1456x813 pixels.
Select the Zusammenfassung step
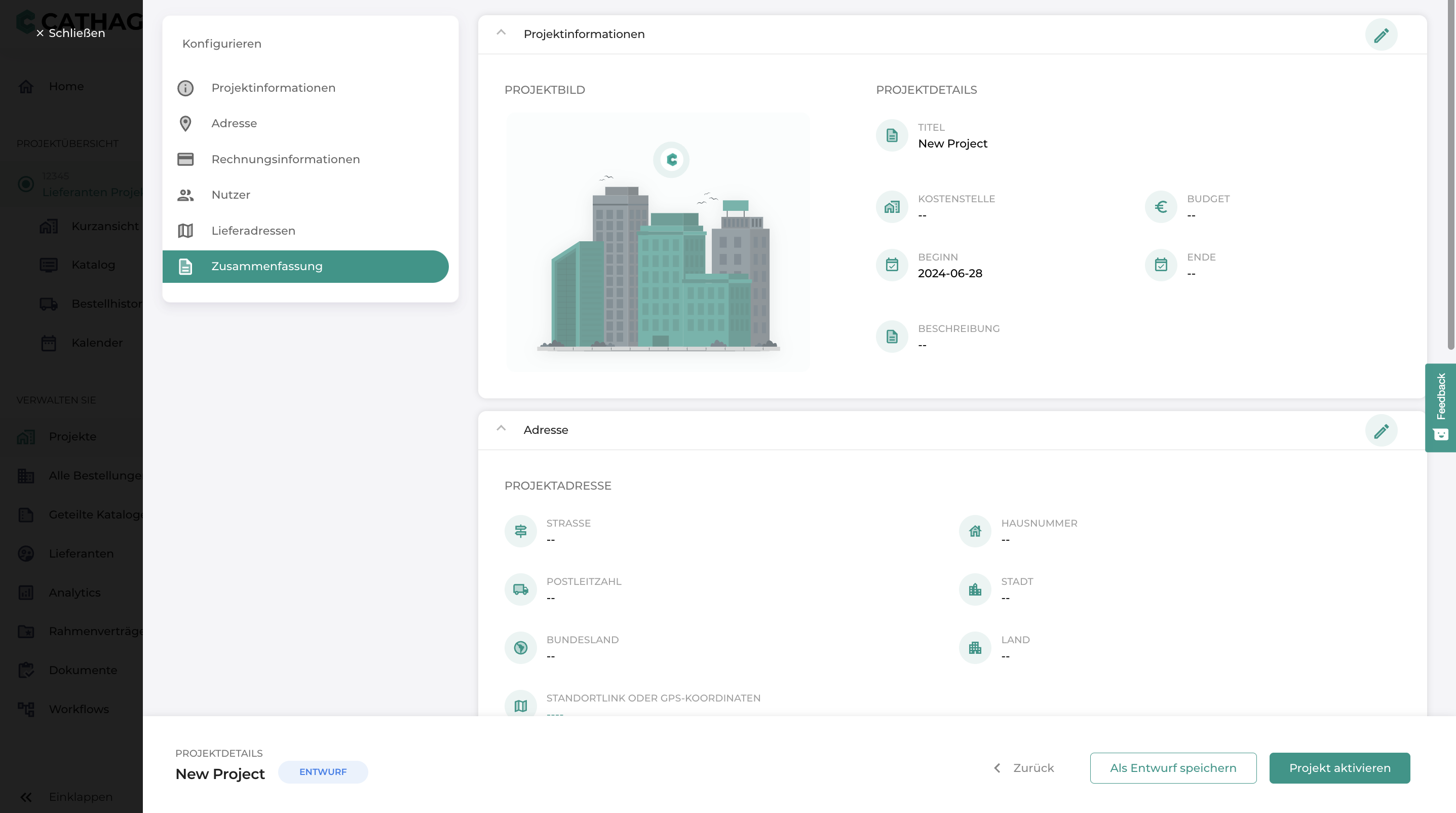click(305, 266)
